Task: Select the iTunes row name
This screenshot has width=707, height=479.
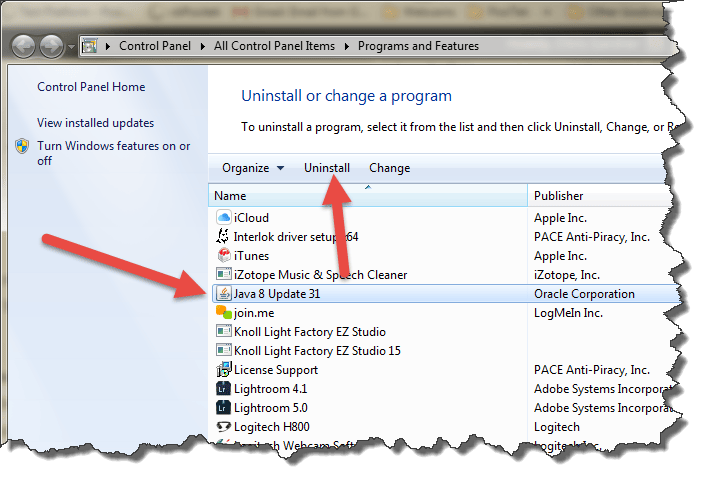Action: (x=251, y=256)
